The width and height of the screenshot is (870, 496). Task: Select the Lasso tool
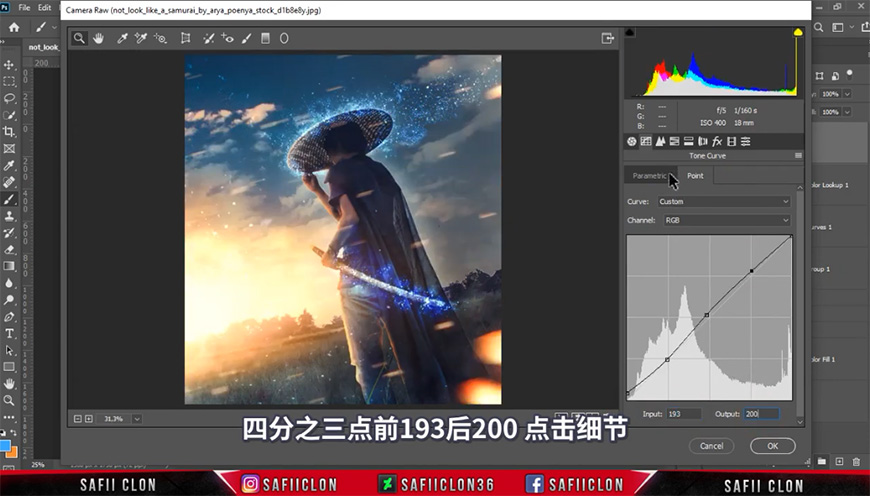point(9,98)
